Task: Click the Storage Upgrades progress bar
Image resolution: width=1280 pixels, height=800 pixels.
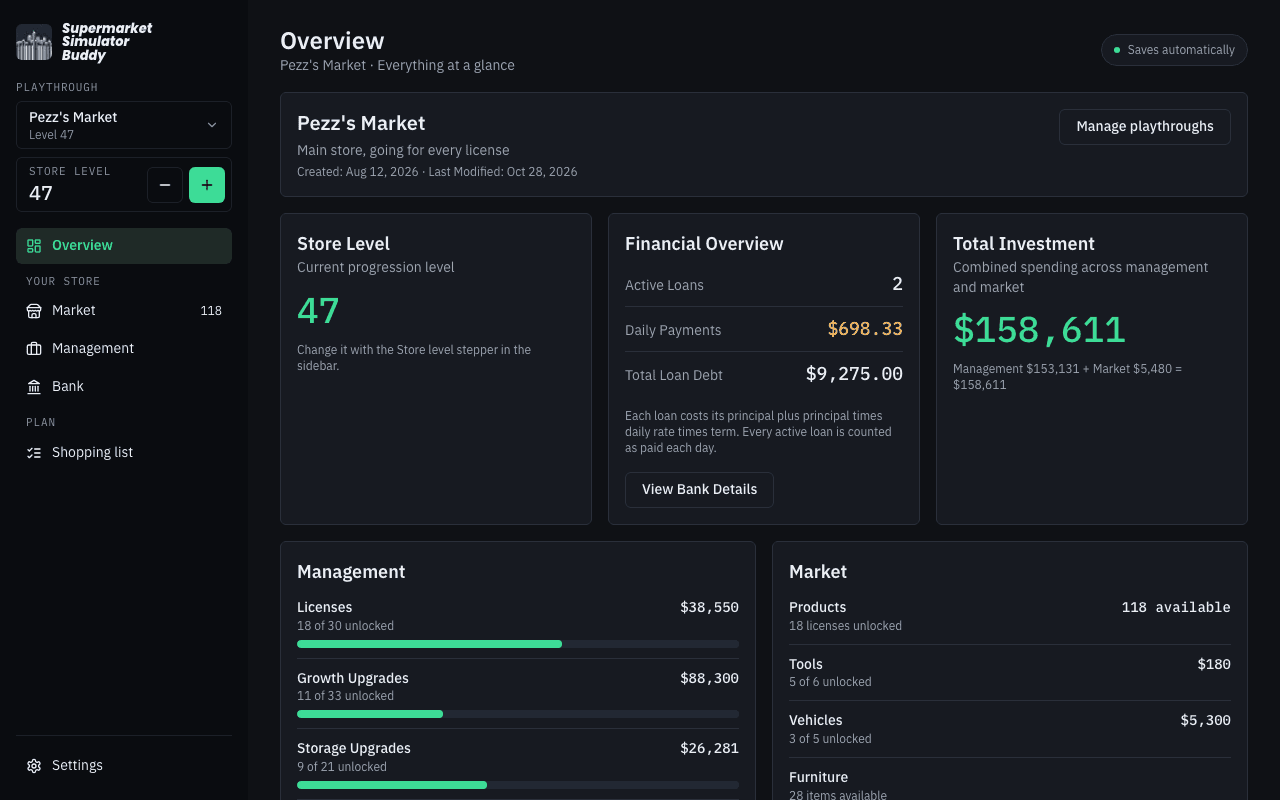Action: tap(518, 785)
